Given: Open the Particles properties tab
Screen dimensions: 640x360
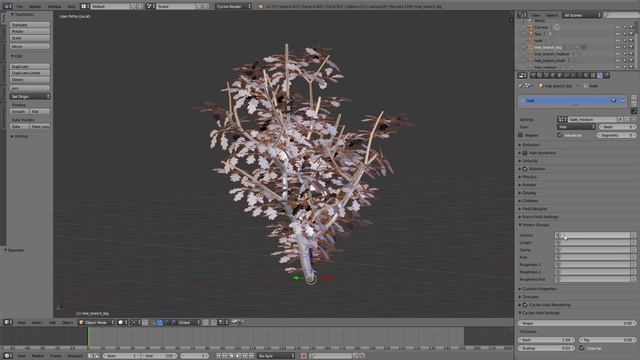Looking at the screenshot, I should click(600, 76).
